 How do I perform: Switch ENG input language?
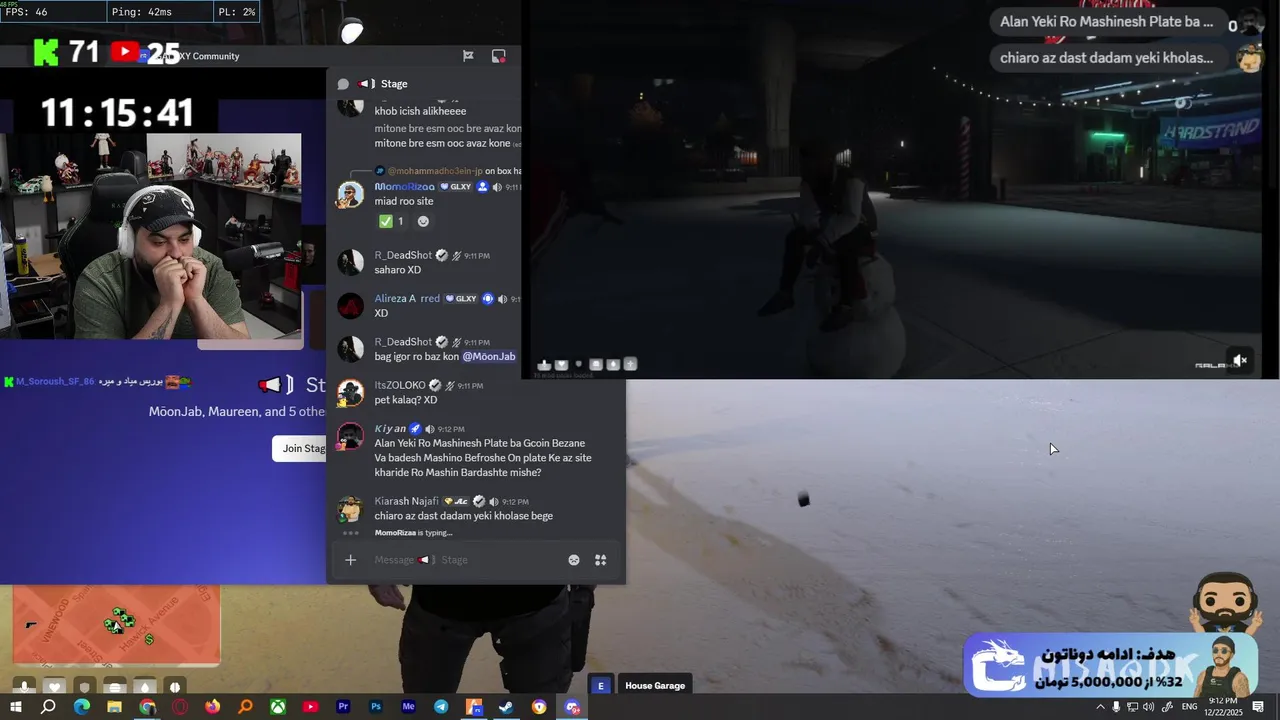(1189, 707)
